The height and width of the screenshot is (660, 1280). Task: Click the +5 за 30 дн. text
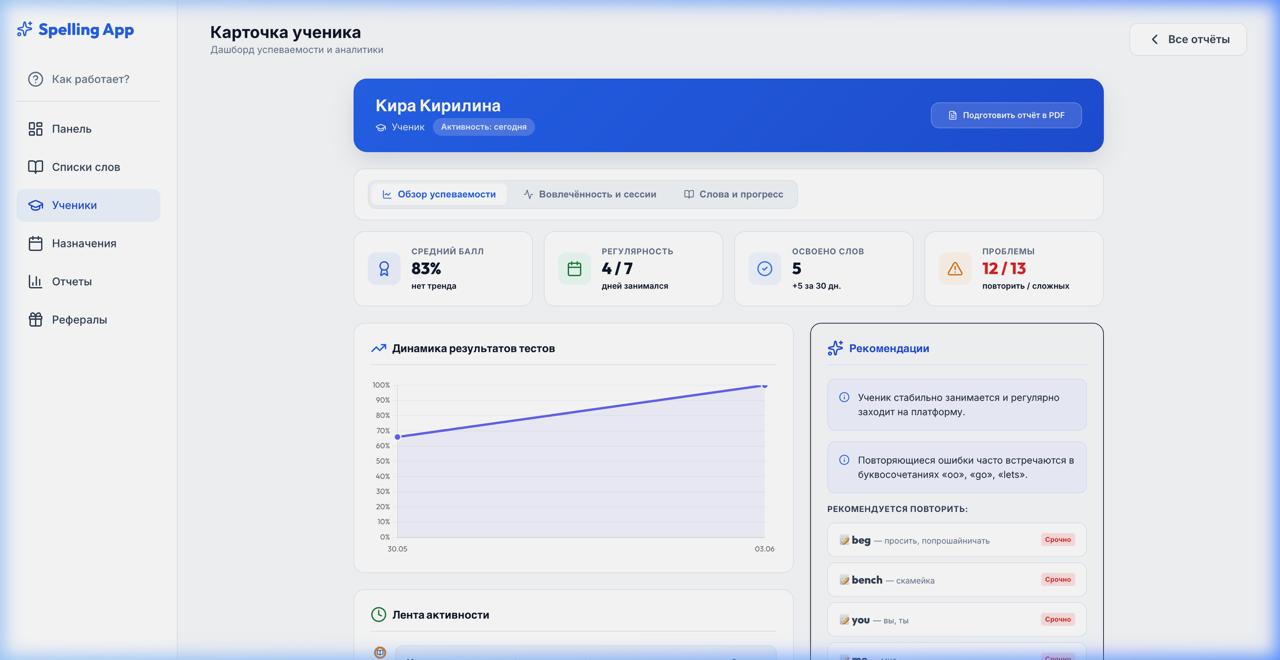coord(816,286)
